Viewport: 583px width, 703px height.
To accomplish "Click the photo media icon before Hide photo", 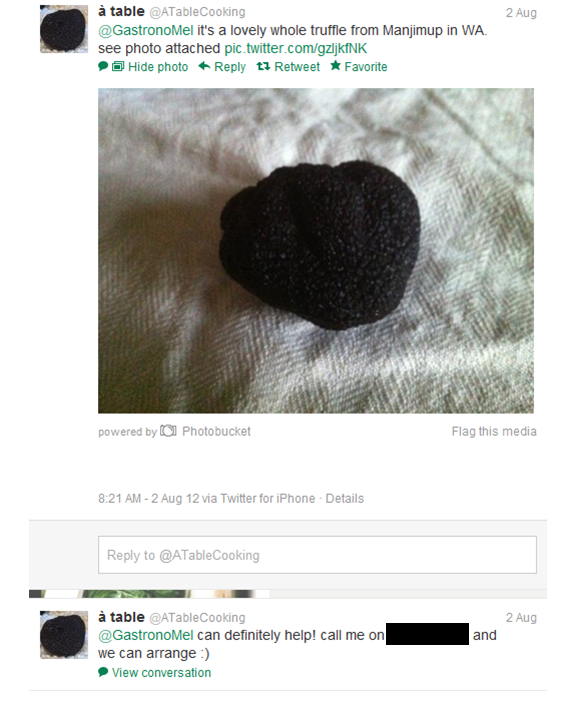I will point(118,66).
